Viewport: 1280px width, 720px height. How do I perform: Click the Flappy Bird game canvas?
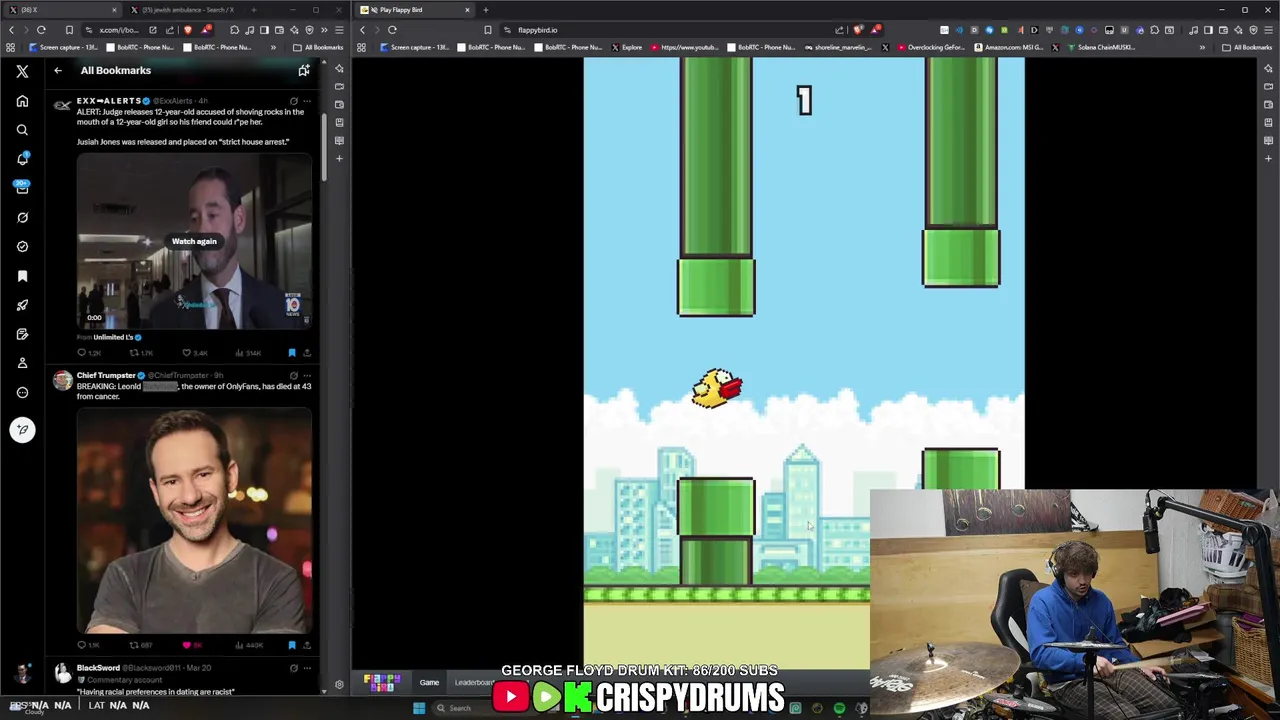[x=804, y=363]
